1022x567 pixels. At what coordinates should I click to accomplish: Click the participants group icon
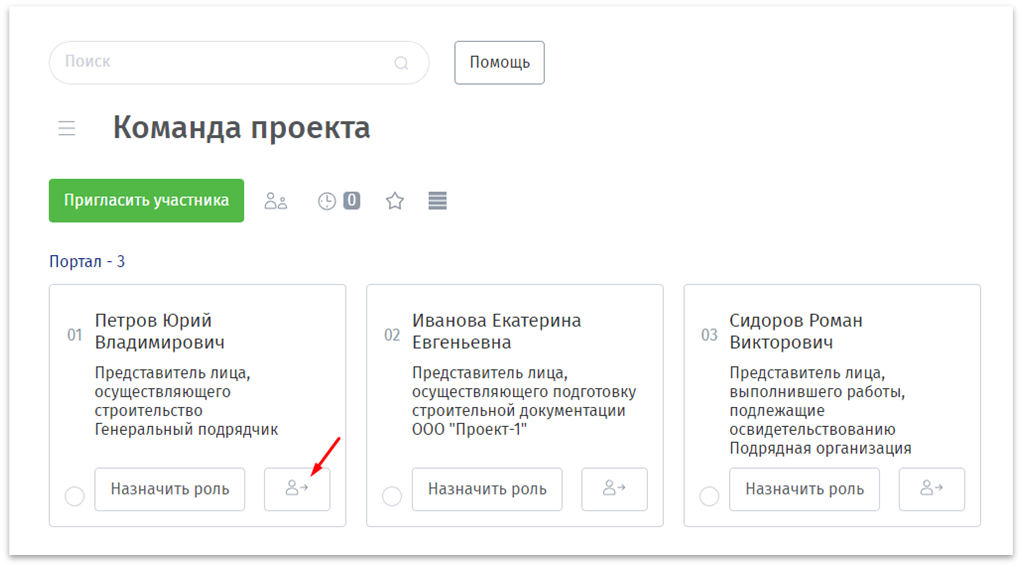click(275, 201)
